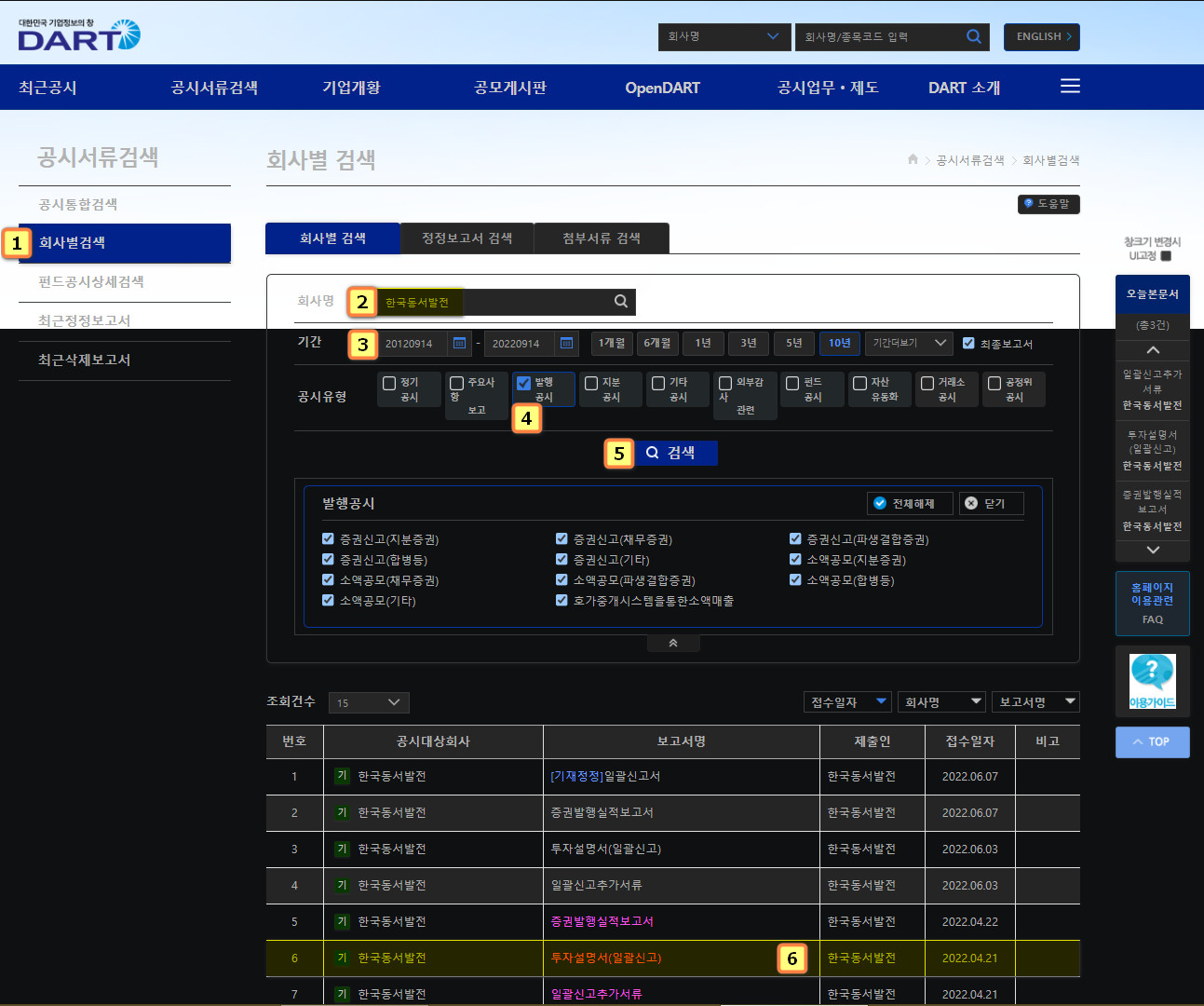The width and height of the screenshot is (1204, 1006).
Task: Click the up chevron in 오늘본문서 panel
Action: click(x=1153, y=350)
